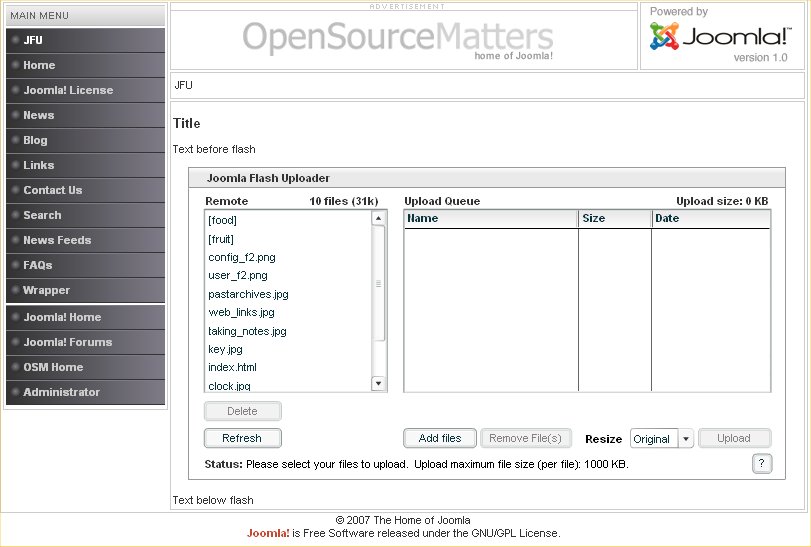811x547 pixels.
Task: Select config_f2.png in Remote list
Action: point(288,257)
